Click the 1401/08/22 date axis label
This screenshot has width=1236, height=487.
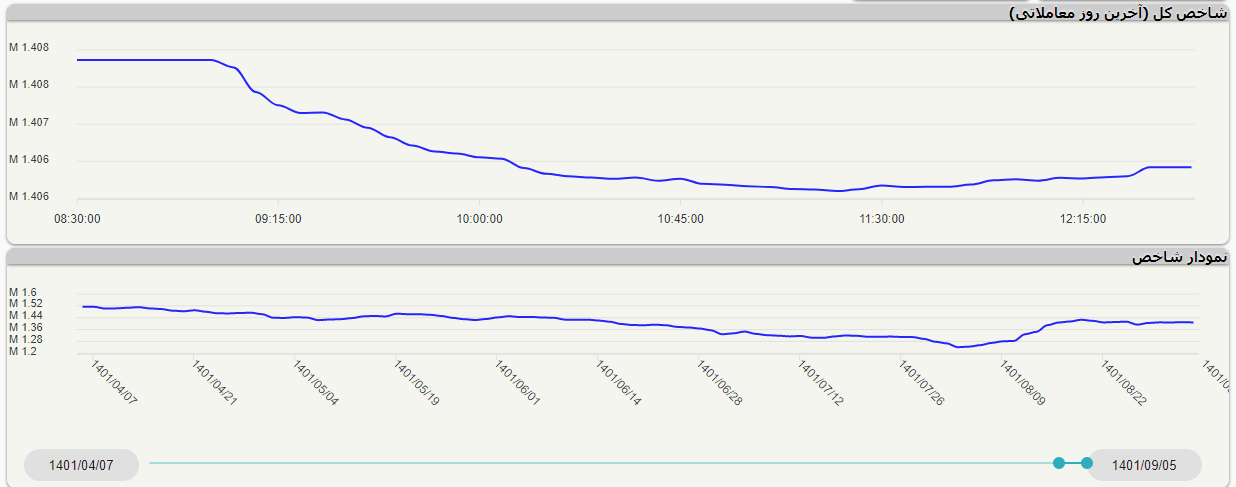(1124, 385)
